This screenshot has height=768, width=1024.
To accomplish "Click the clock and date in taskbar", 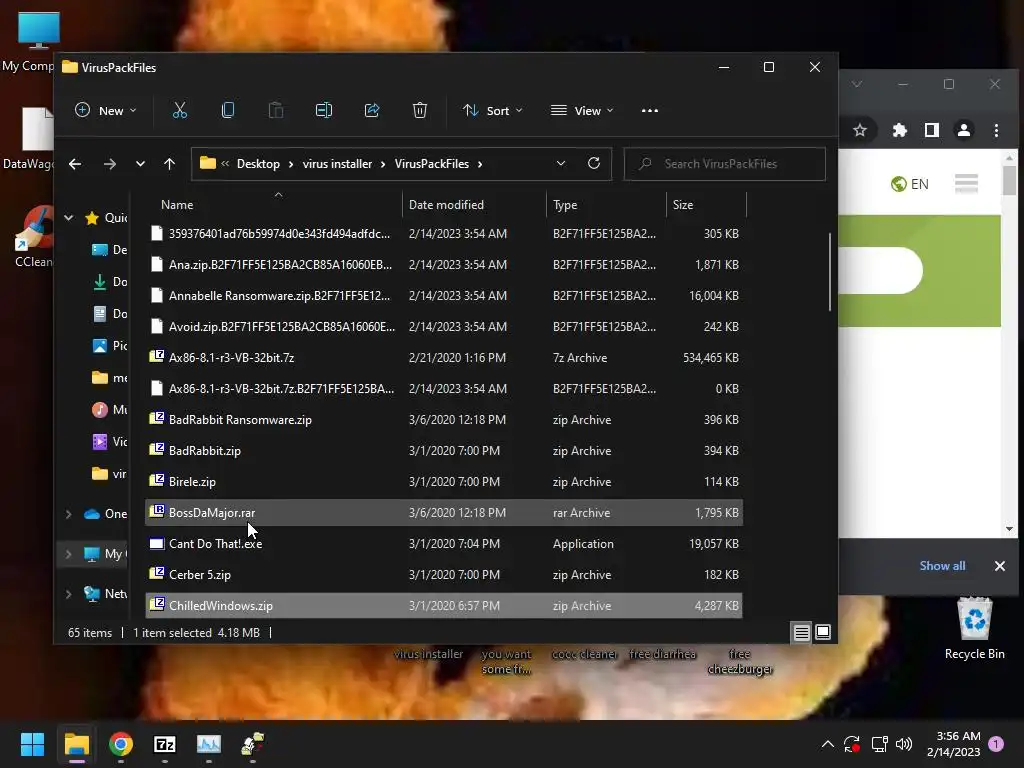I will pos(953,744).
